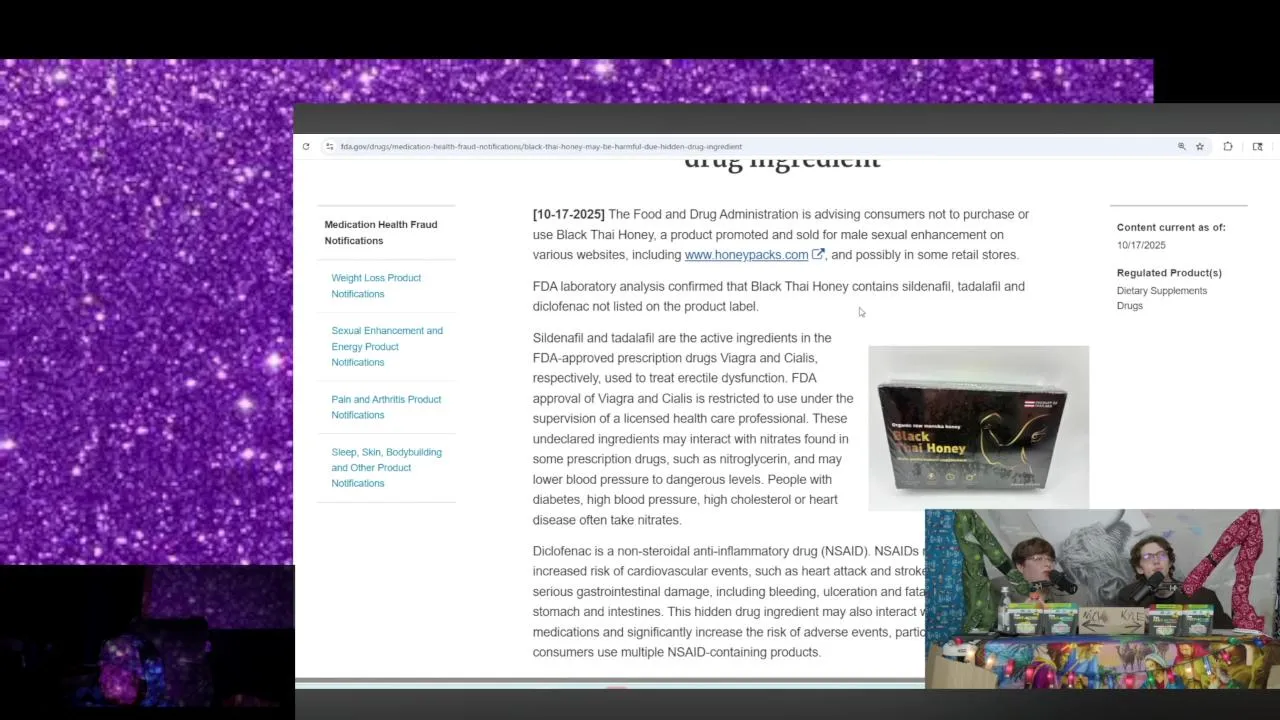This screenshot has height=720, width=1280.
Task: Open the www.honeypacks.com link
Action: 746,255
